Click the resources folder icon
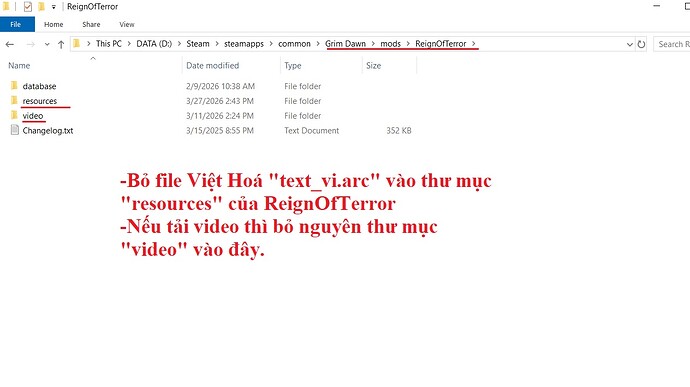The width and height of the screenshot is (690, 387). coord(14,100)
